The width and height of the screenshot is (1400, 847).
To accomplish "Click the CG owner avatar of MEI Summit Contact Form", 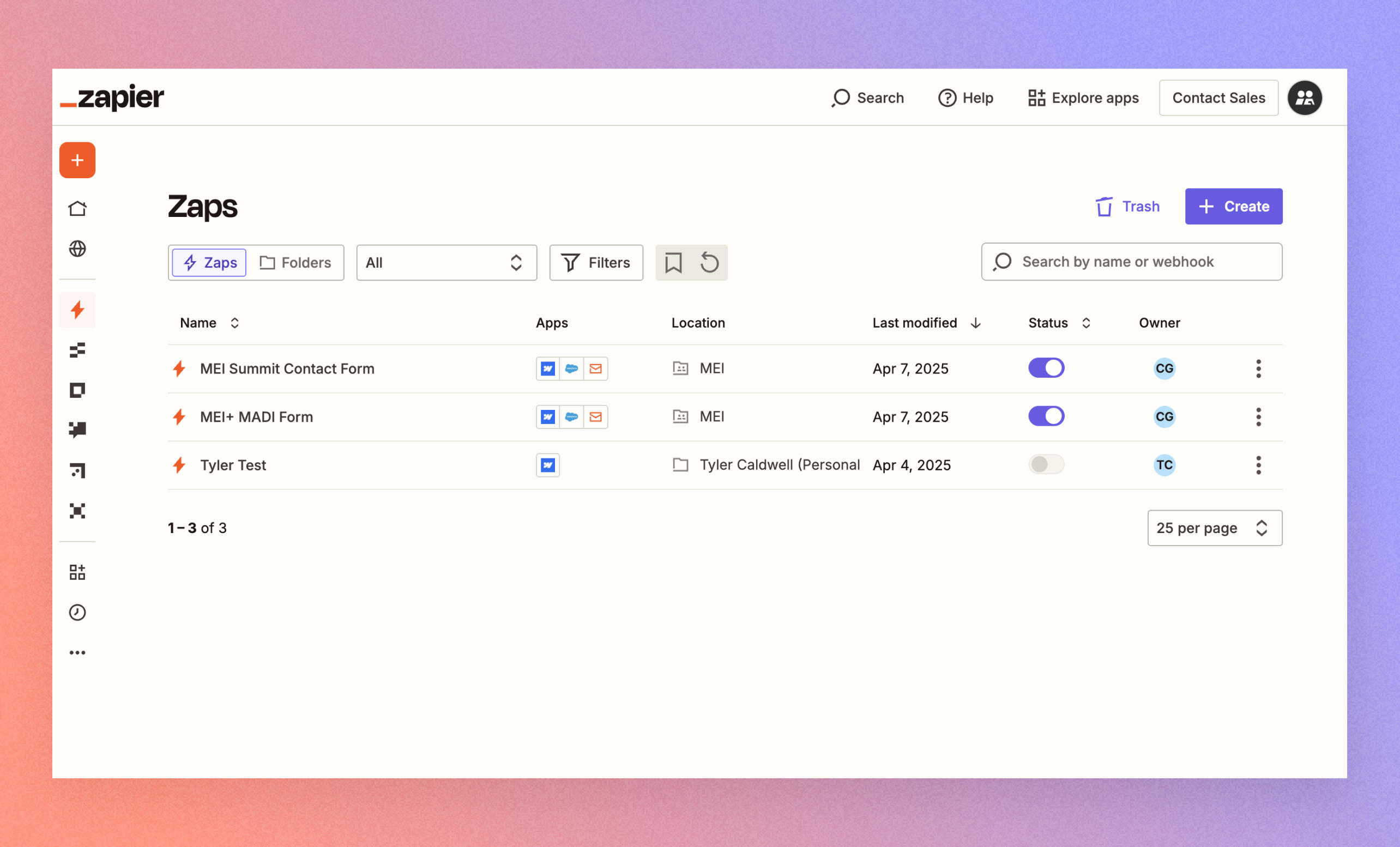I will [x=1164, y=368].
